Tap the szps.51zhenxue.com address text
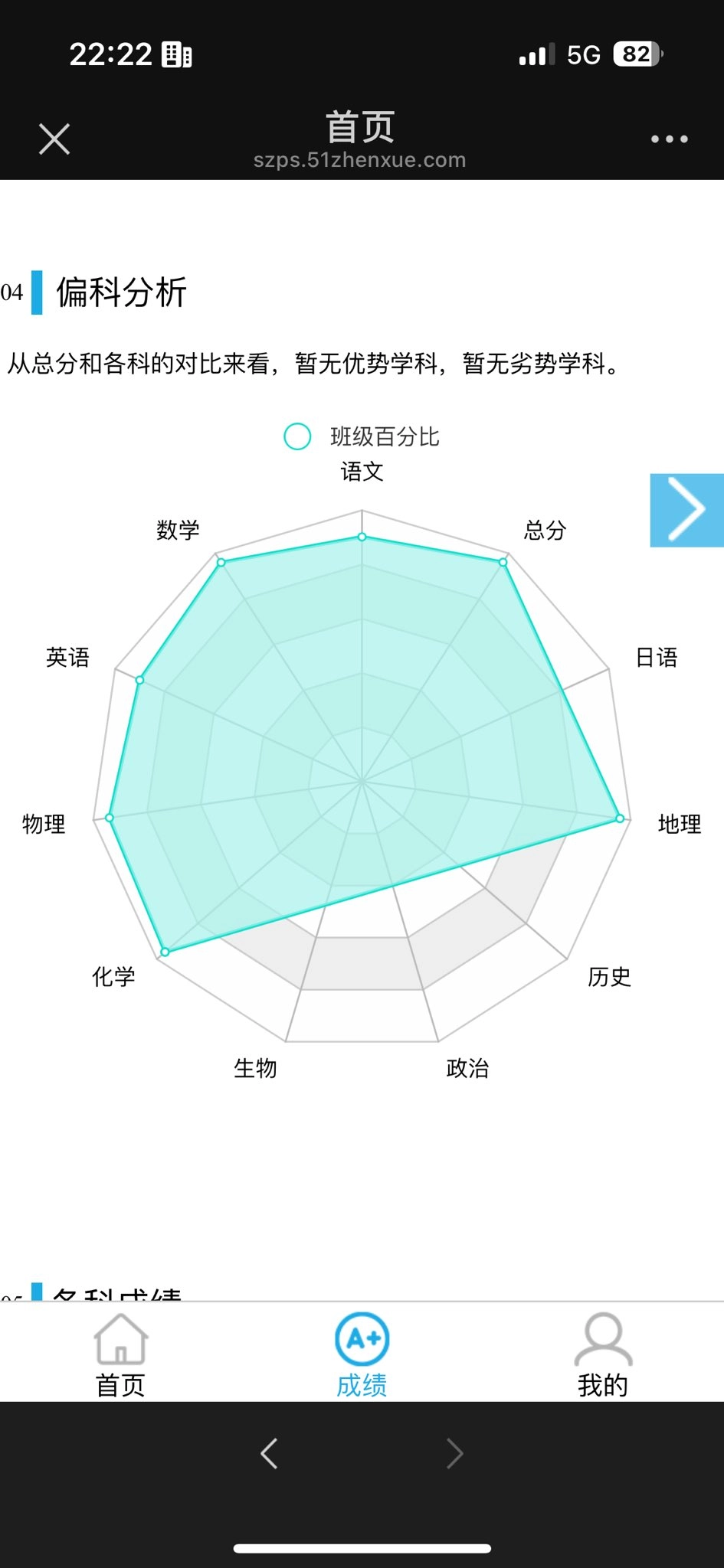 point(359,160)
